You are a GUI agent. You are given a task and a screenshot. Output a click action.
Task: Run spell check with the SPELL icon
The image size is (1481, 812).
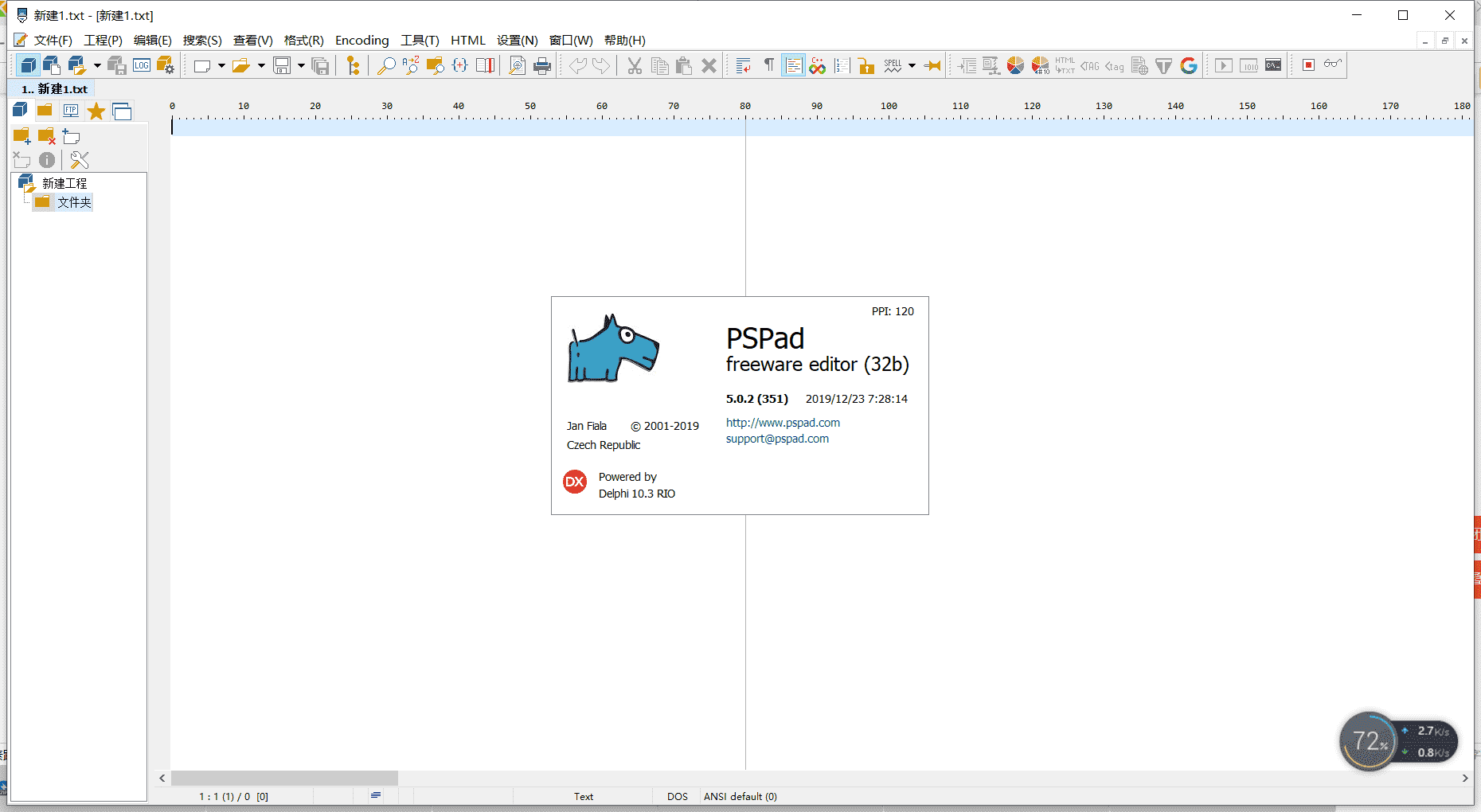[x=893, y=65]
